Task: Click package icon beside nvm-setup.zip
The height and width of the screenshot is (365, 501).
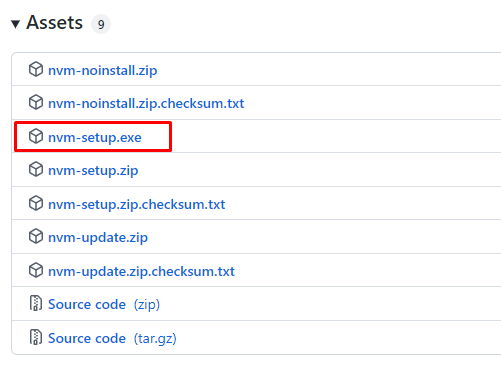Action: (36, 169)
